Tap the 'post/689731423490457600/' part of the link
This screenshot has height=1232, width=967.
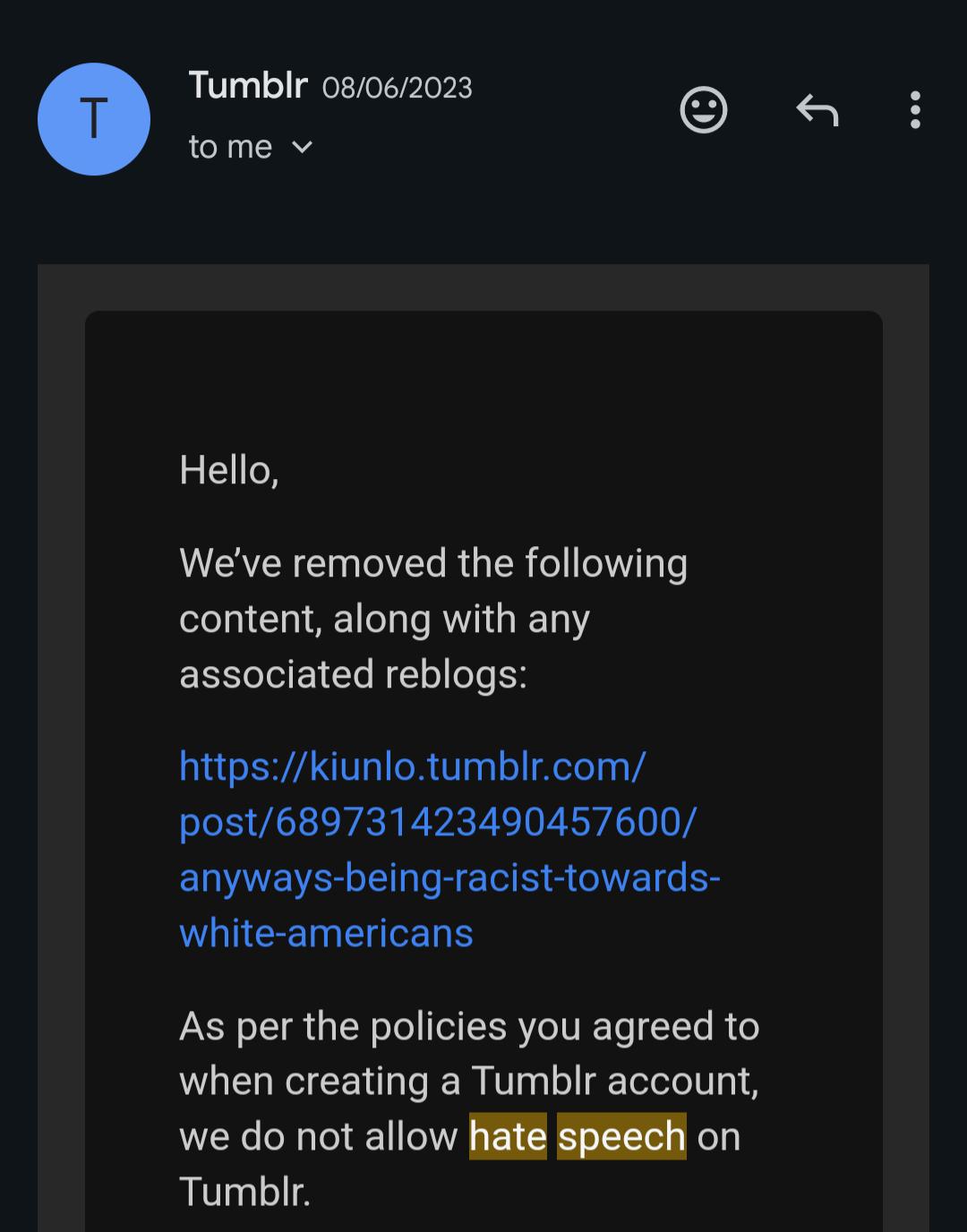click(x=438, y=822)
